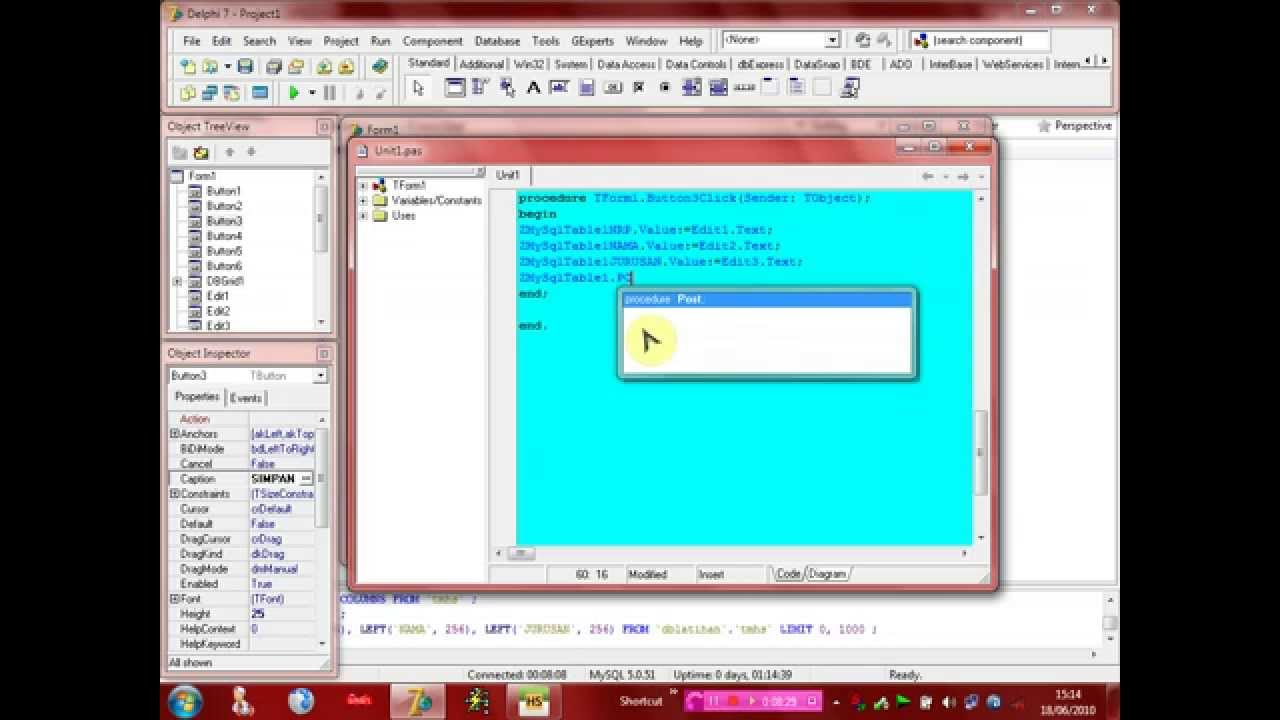
Task: Expand the TForm1 node in code explorer
Action: tap(364, 186)
